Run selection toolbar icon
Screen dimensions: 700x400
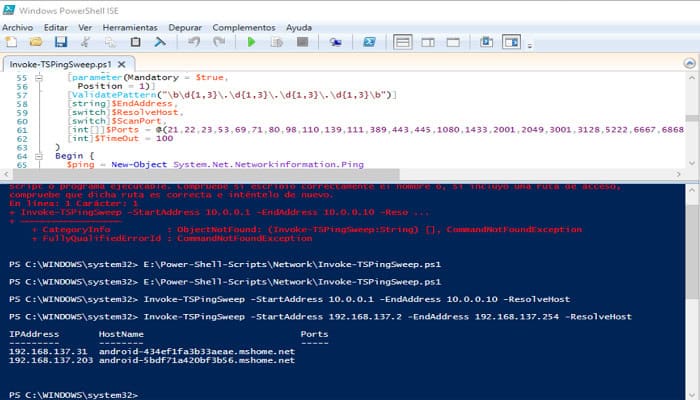coord(277,42)
